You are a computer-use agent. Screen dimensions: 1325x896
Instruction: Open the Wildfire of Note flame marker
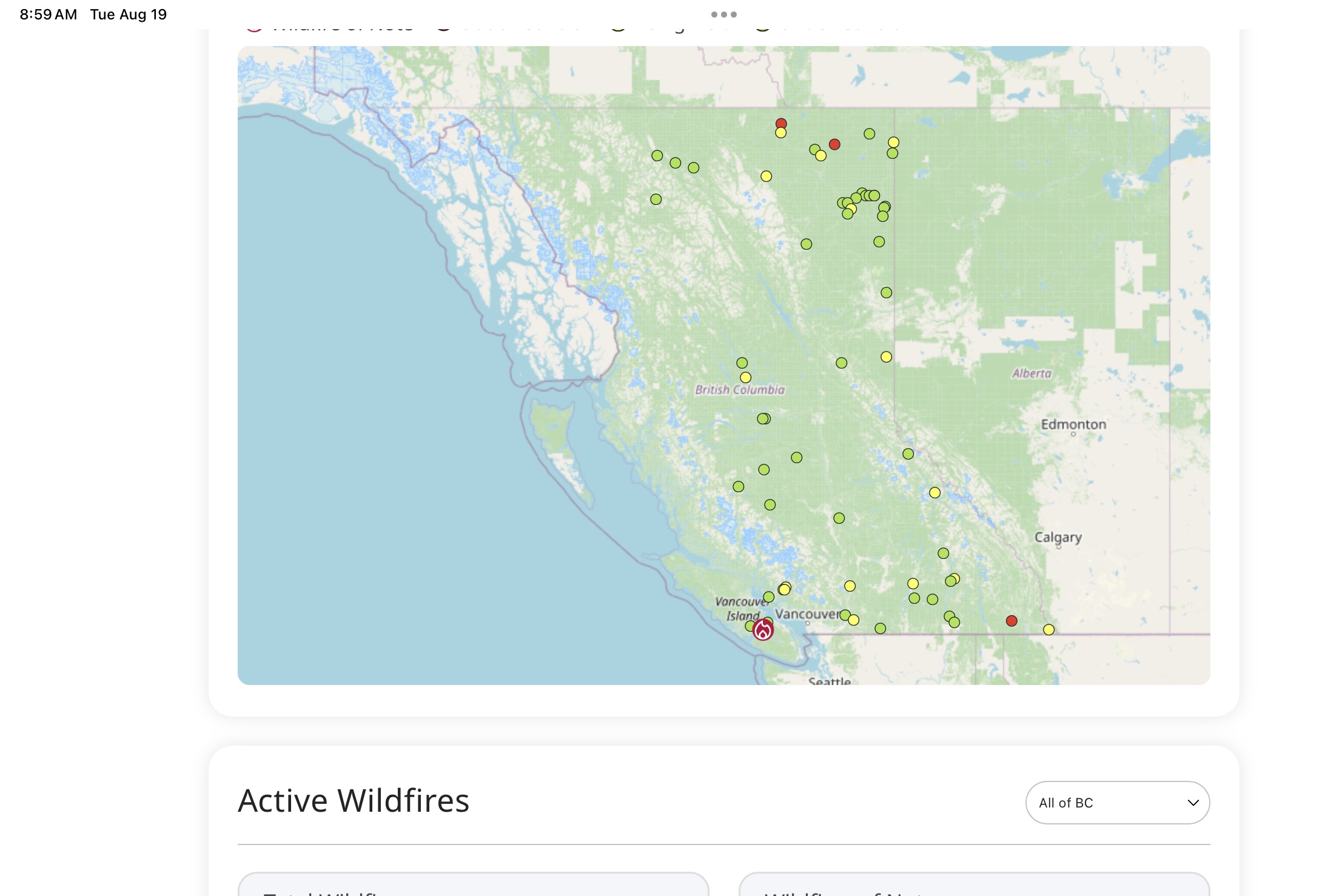pyautogui.click(x=763, y=630)
